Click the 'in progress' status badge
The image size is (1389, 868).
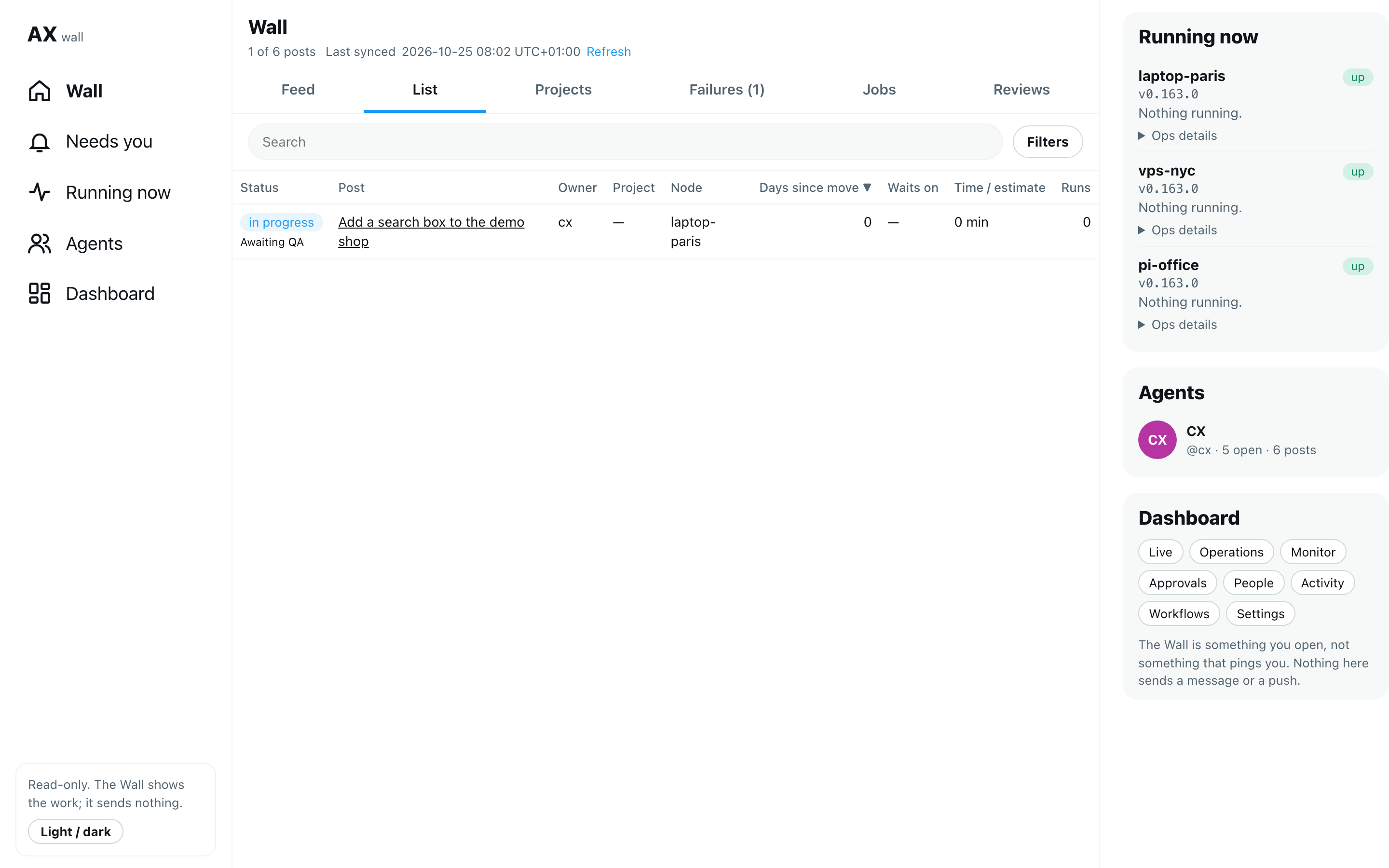pyautogui.click(x=281, y=222)
